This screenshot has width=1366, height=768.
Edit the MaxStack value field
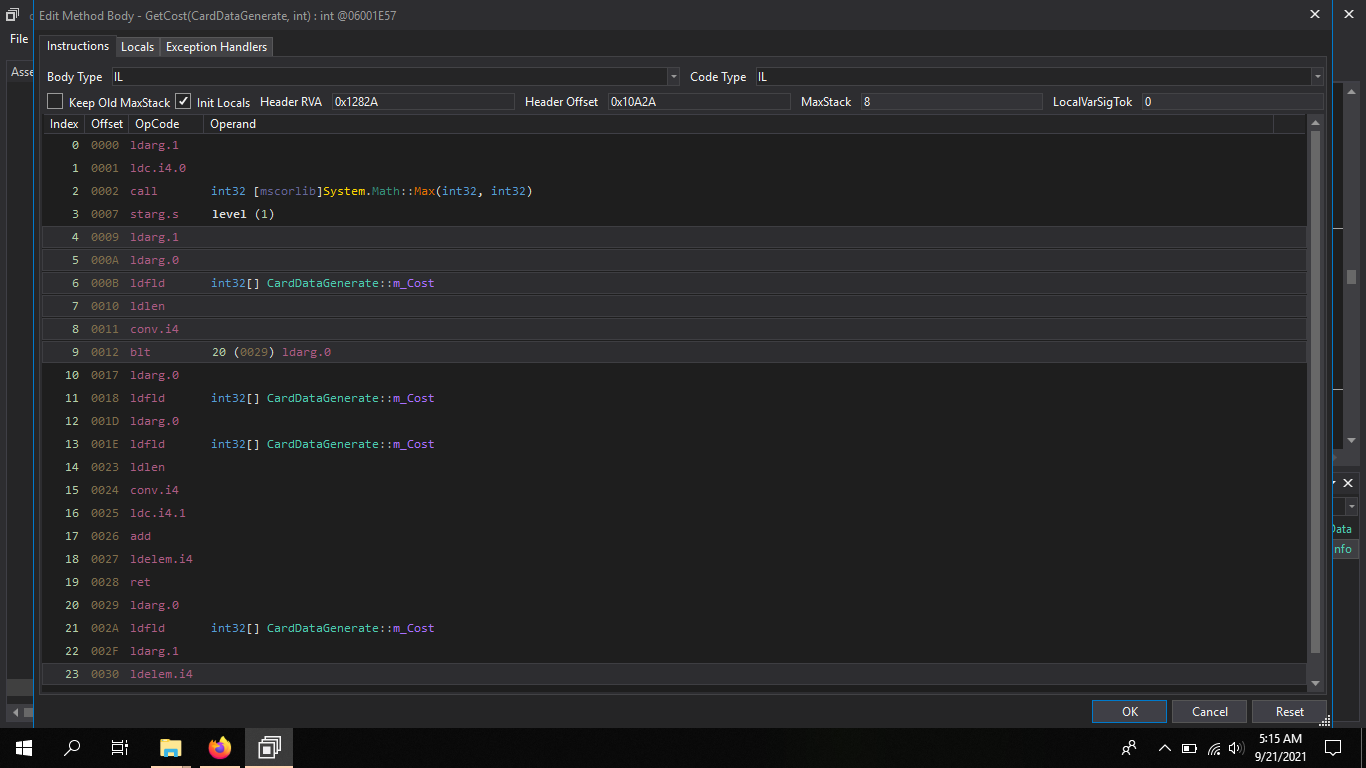tap(951, 102)
